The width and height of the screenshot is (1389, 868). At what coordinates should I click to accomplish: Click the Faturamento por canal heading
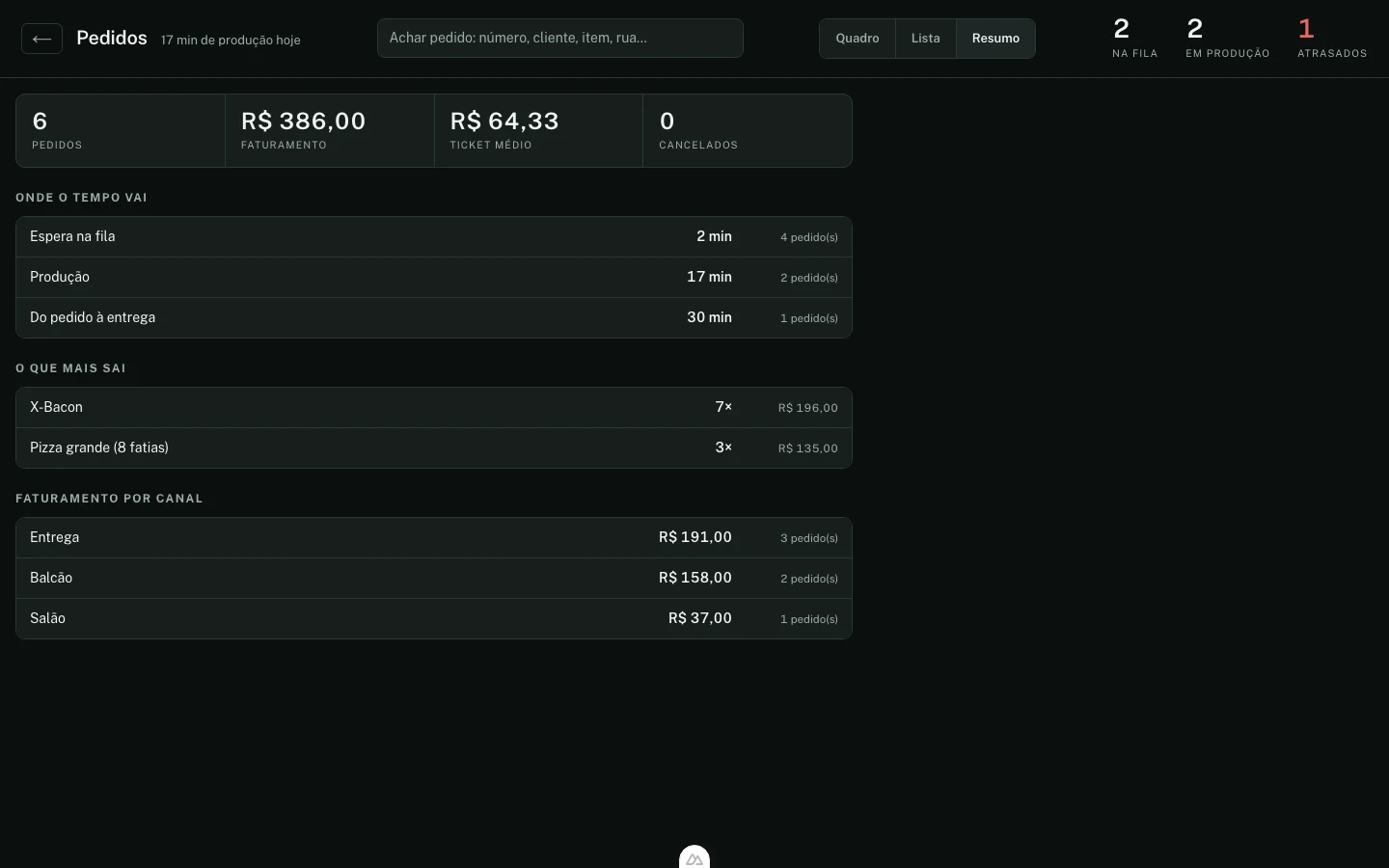[x=109, y=499]
